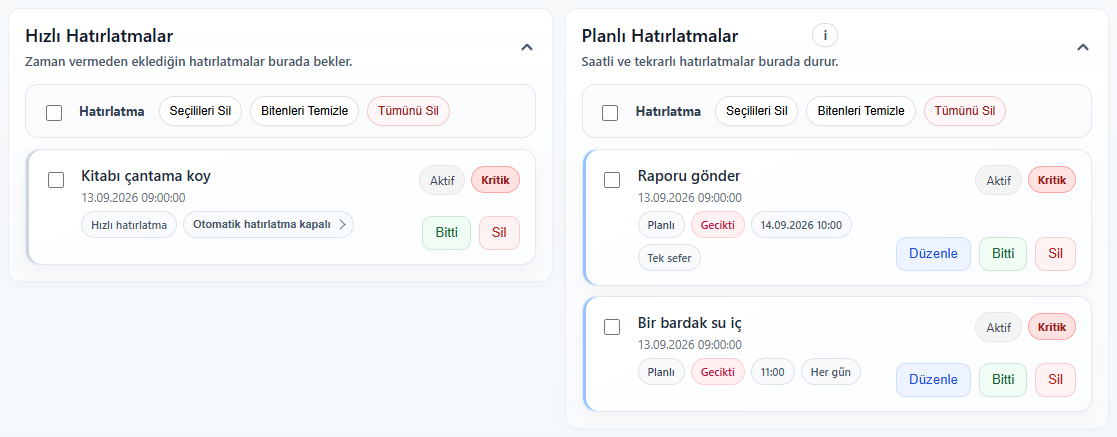Click Kritik badge on Bir bardak su iç
This screenshot has height=437, width=1117.
click(x=1052, y=327)
